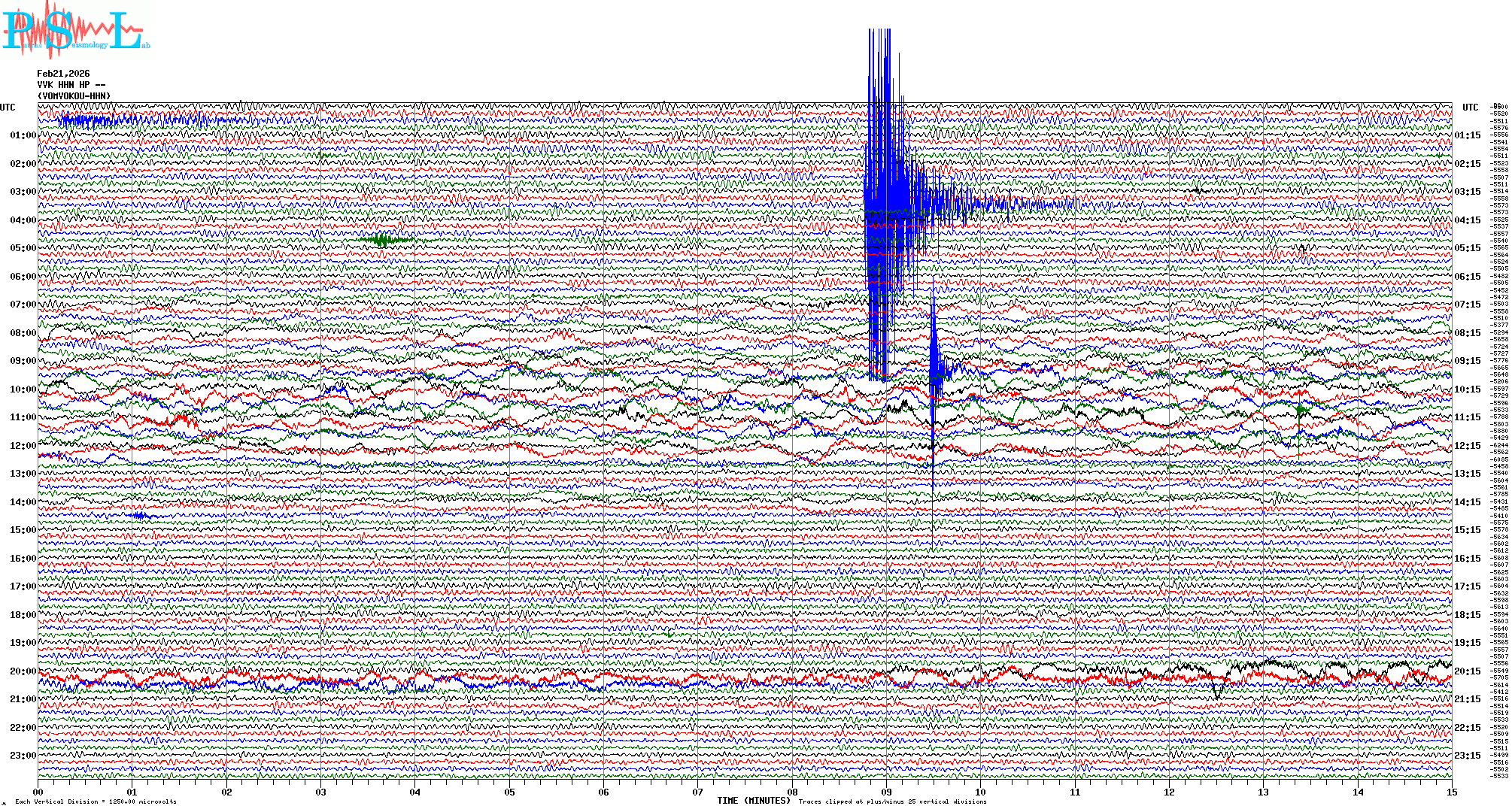
Task: Click the right UTC axis header
Action: 1470,108
